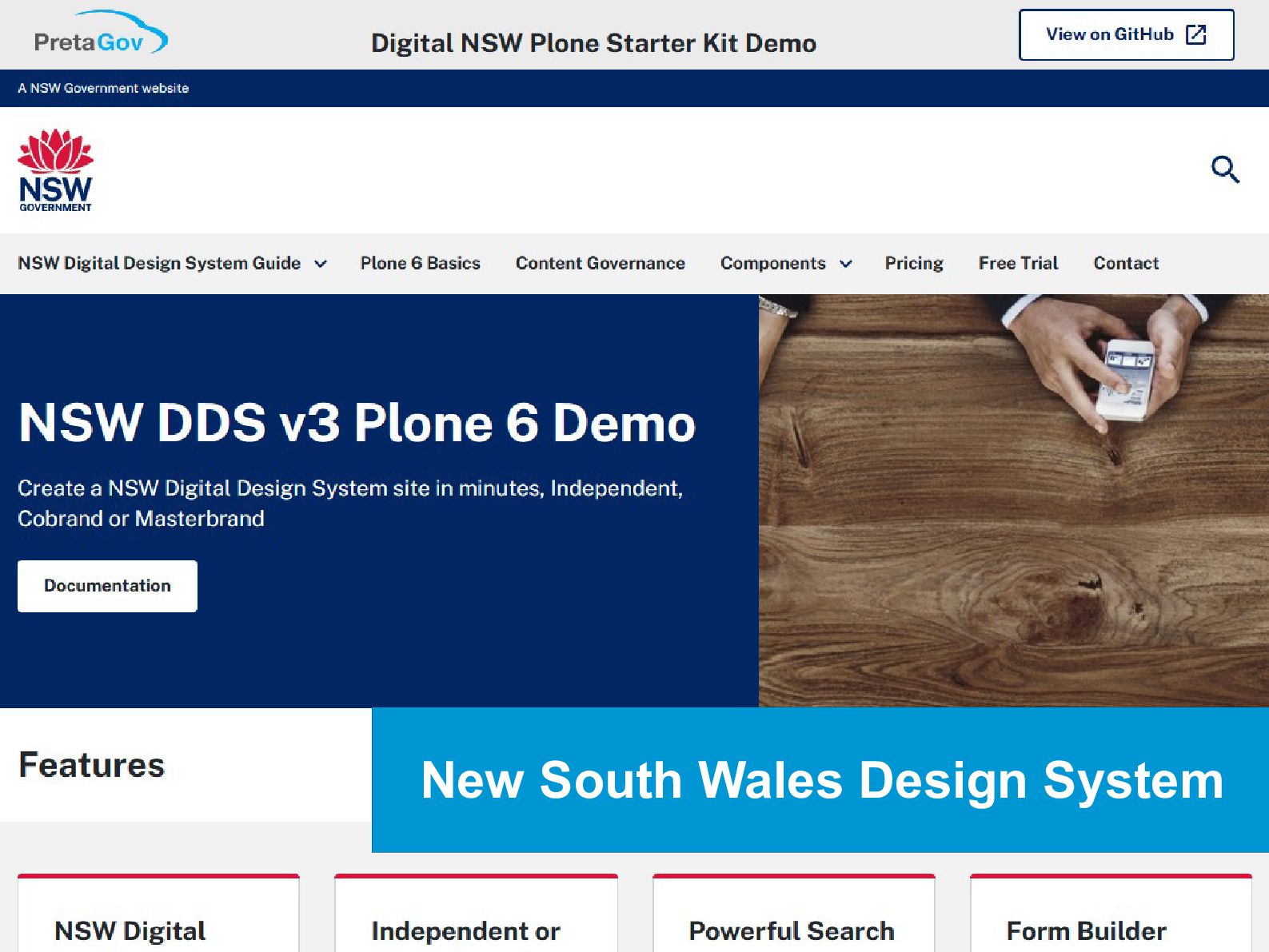
Task: Click the external link icon on GitHub button
Action: pos(1195,34)
